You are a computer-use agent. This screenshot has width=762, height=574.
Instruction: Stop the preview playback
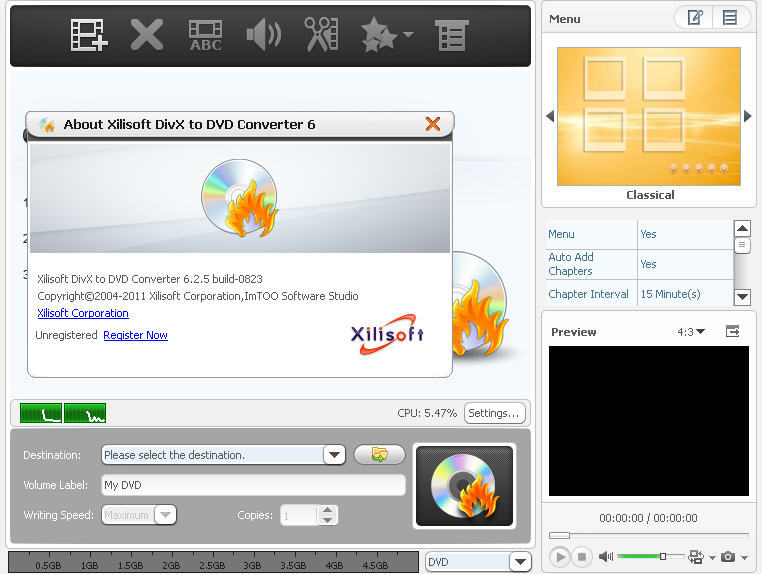click(x=581, y=557)
